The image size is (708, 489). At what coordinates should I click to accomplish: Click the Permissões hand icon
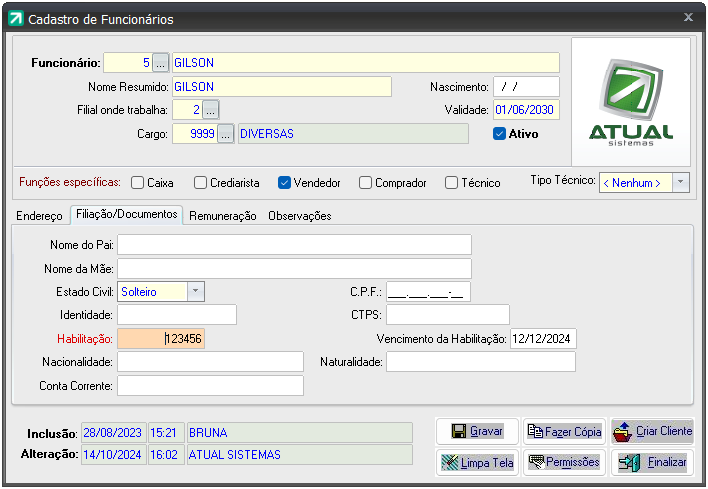536,461
